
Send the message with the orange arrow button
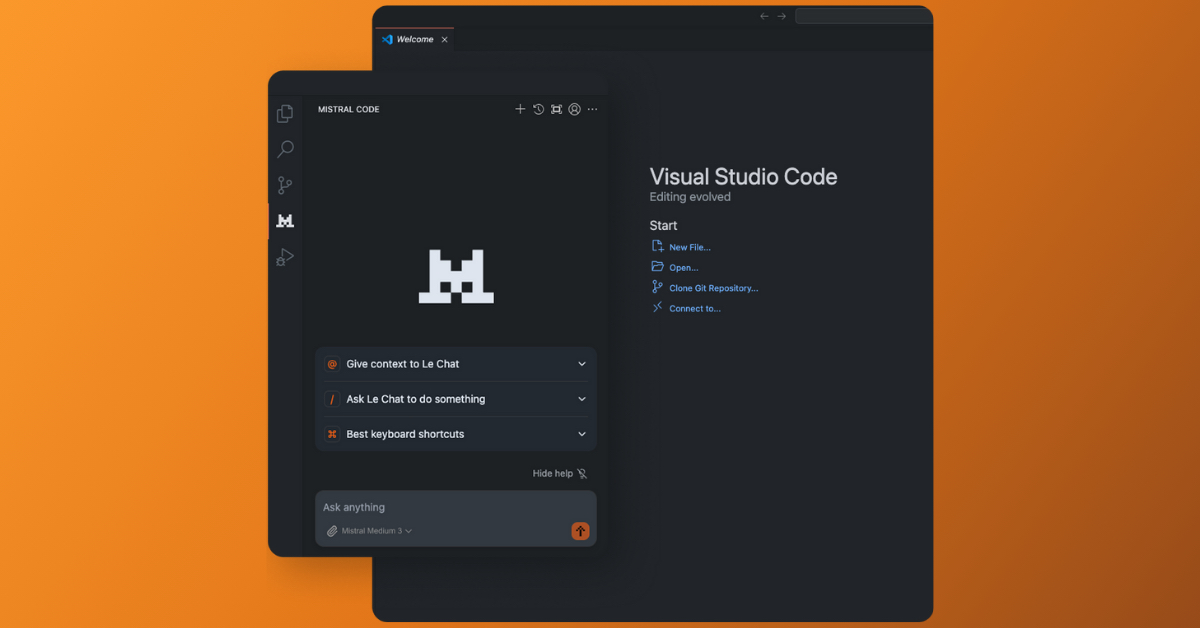pos(580,531)
